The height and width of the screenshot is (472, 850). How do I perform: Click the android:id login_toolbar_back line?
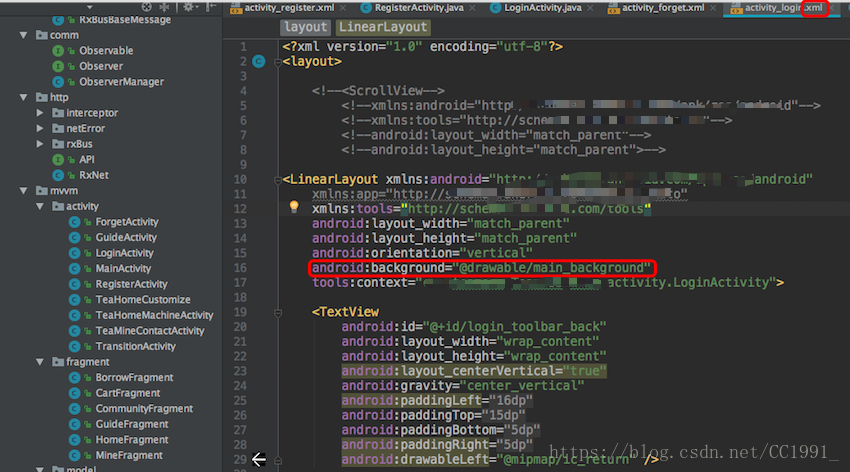tap(473, 327)
